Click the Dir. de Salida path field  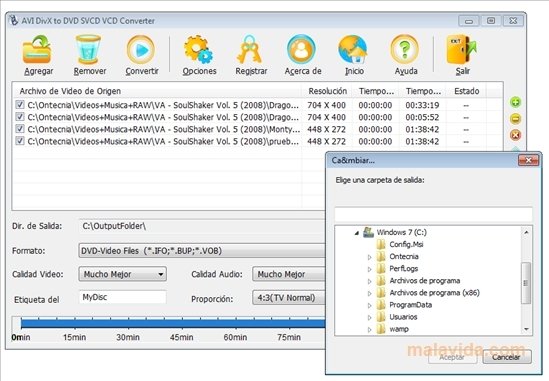(202, 226)
